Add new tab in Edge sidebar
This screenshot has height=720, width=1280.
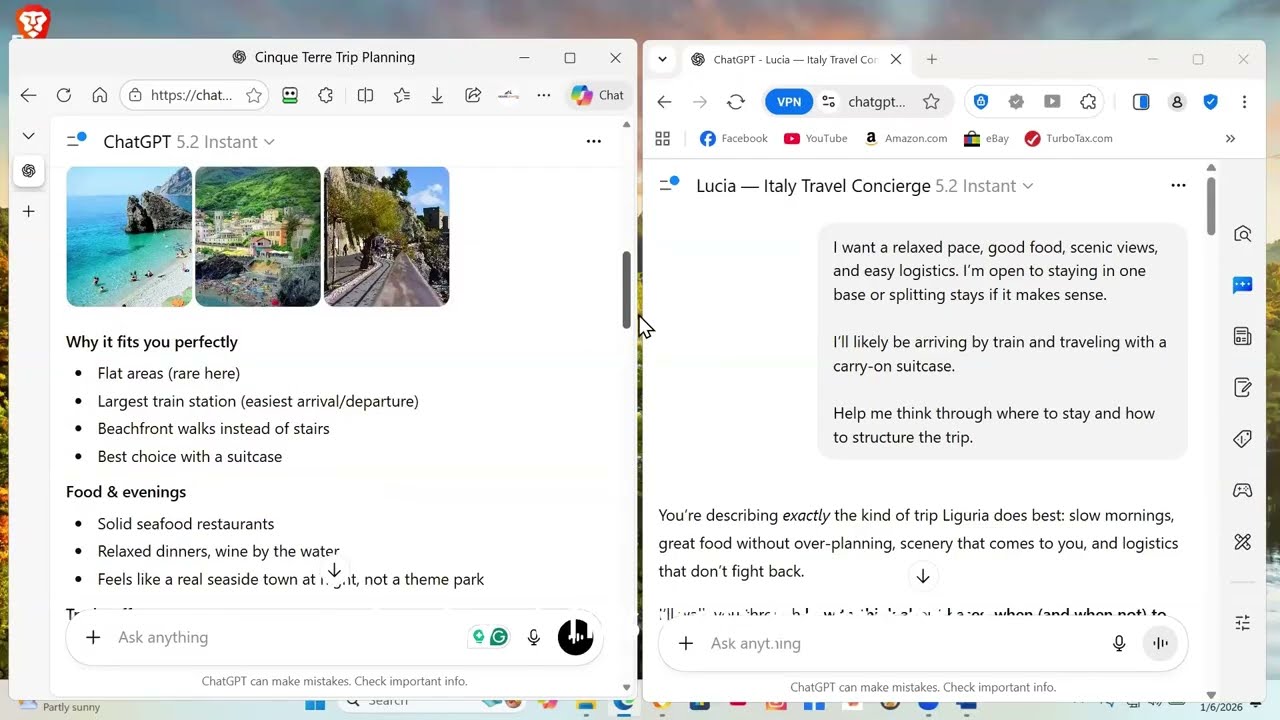pos(28,211)
